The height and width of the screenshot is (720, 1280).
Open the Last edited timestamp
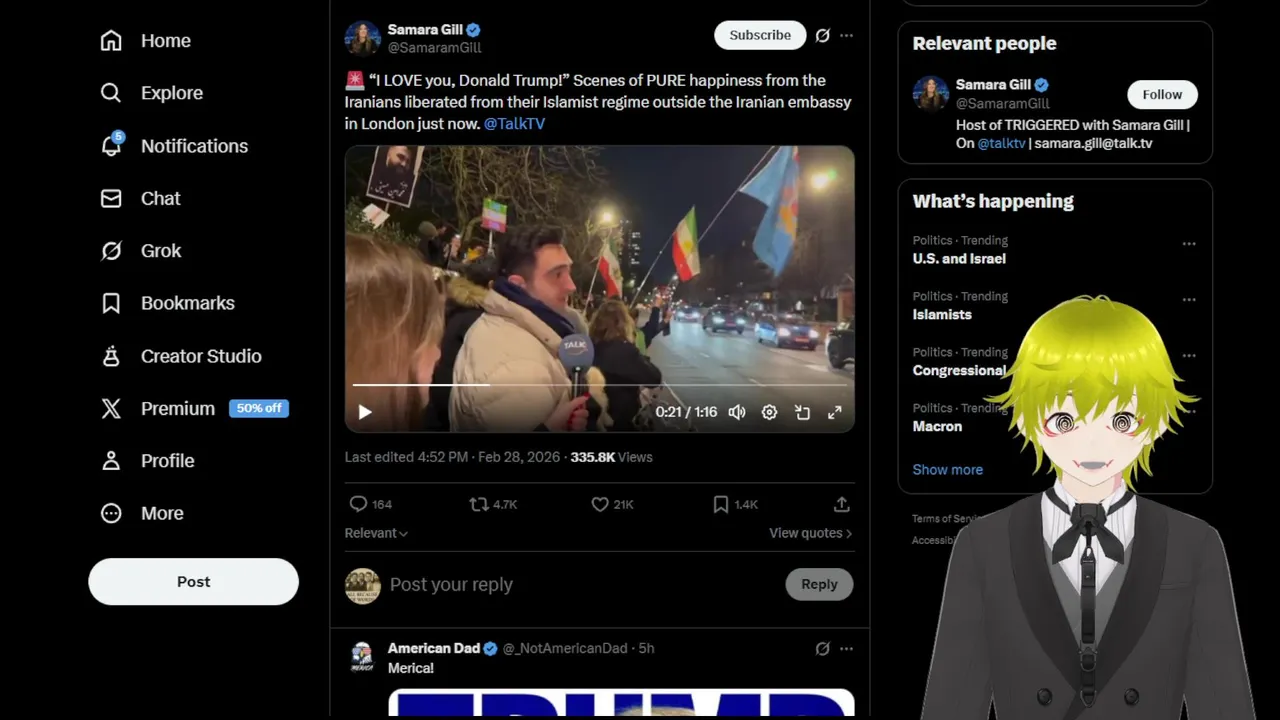453,457
